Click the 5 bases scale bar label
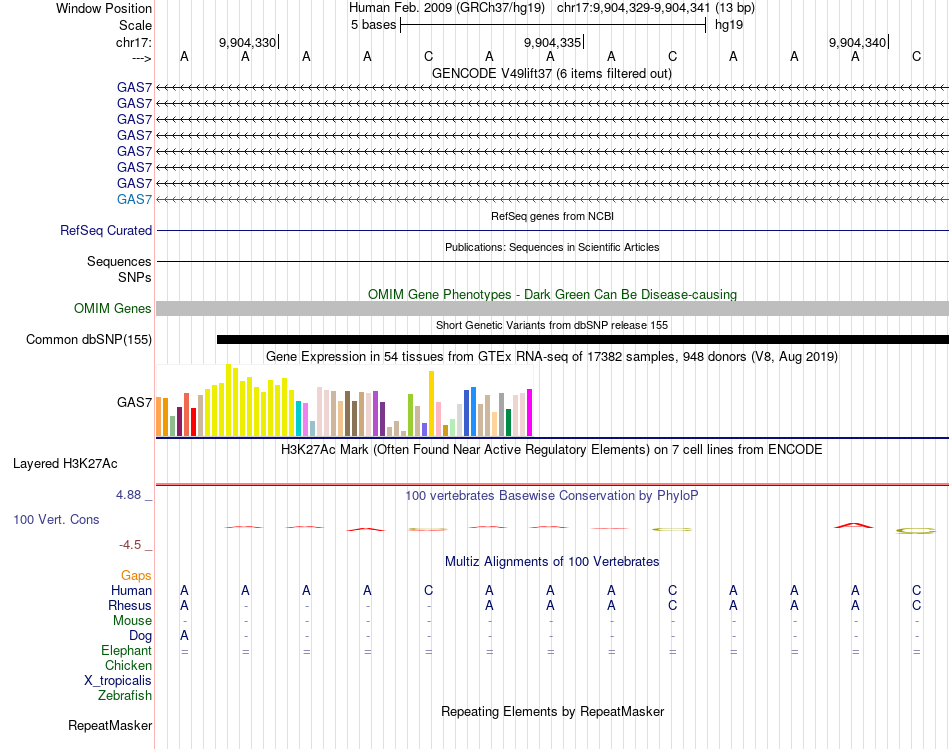950x749 pixels. click(373, 25)
